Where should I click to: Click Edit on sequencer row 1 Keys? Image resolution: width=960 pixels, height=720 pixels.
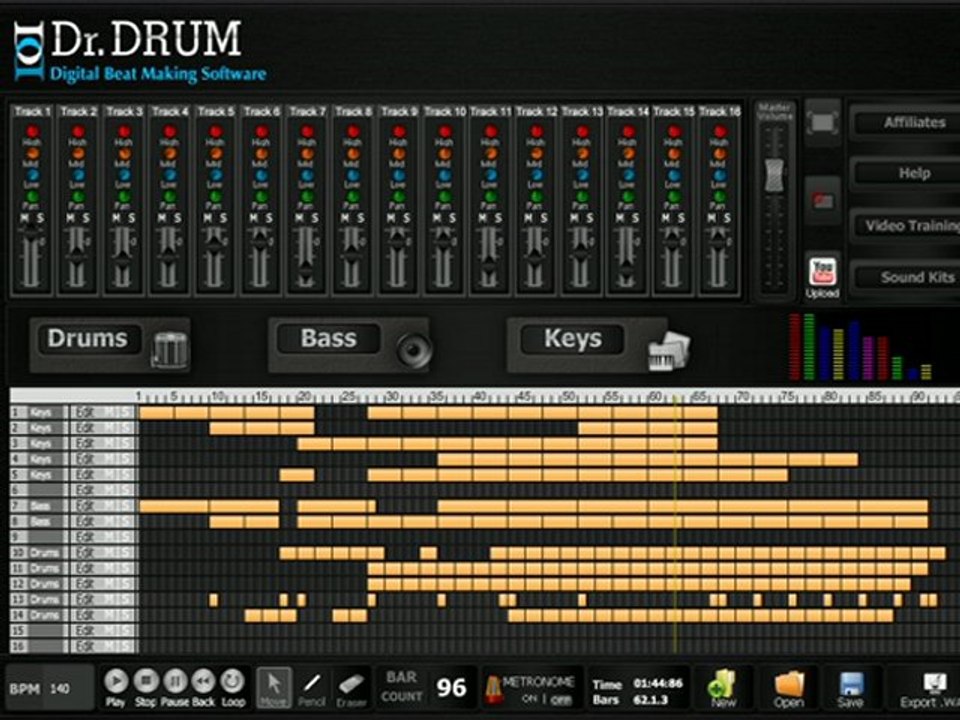(84, 413)
